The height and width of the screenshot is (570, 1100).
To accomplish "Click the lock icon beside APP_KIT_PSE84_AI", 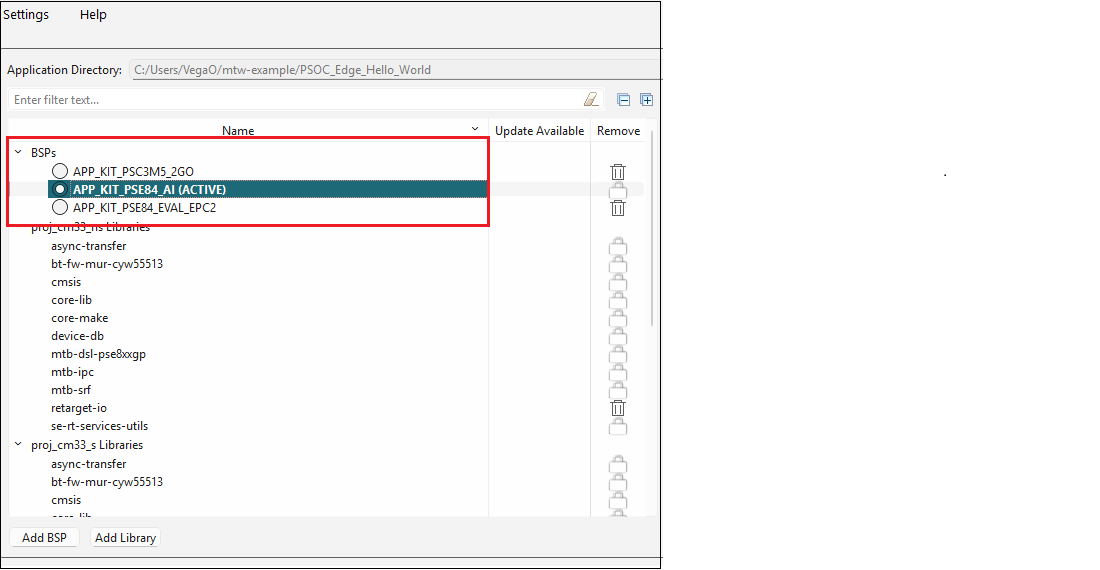I will (618, 190).
